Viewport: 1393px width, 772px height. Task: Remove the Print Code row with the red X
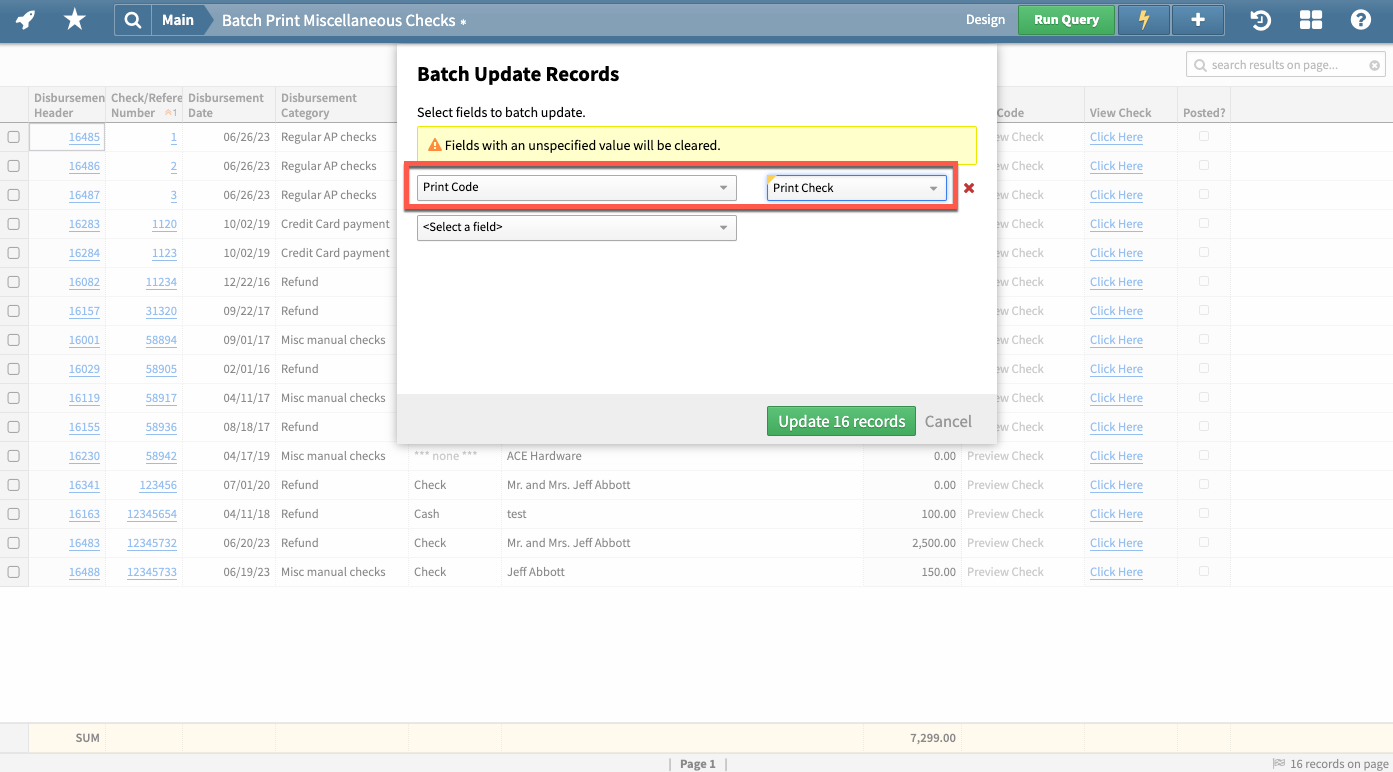(x=968, y=187)
